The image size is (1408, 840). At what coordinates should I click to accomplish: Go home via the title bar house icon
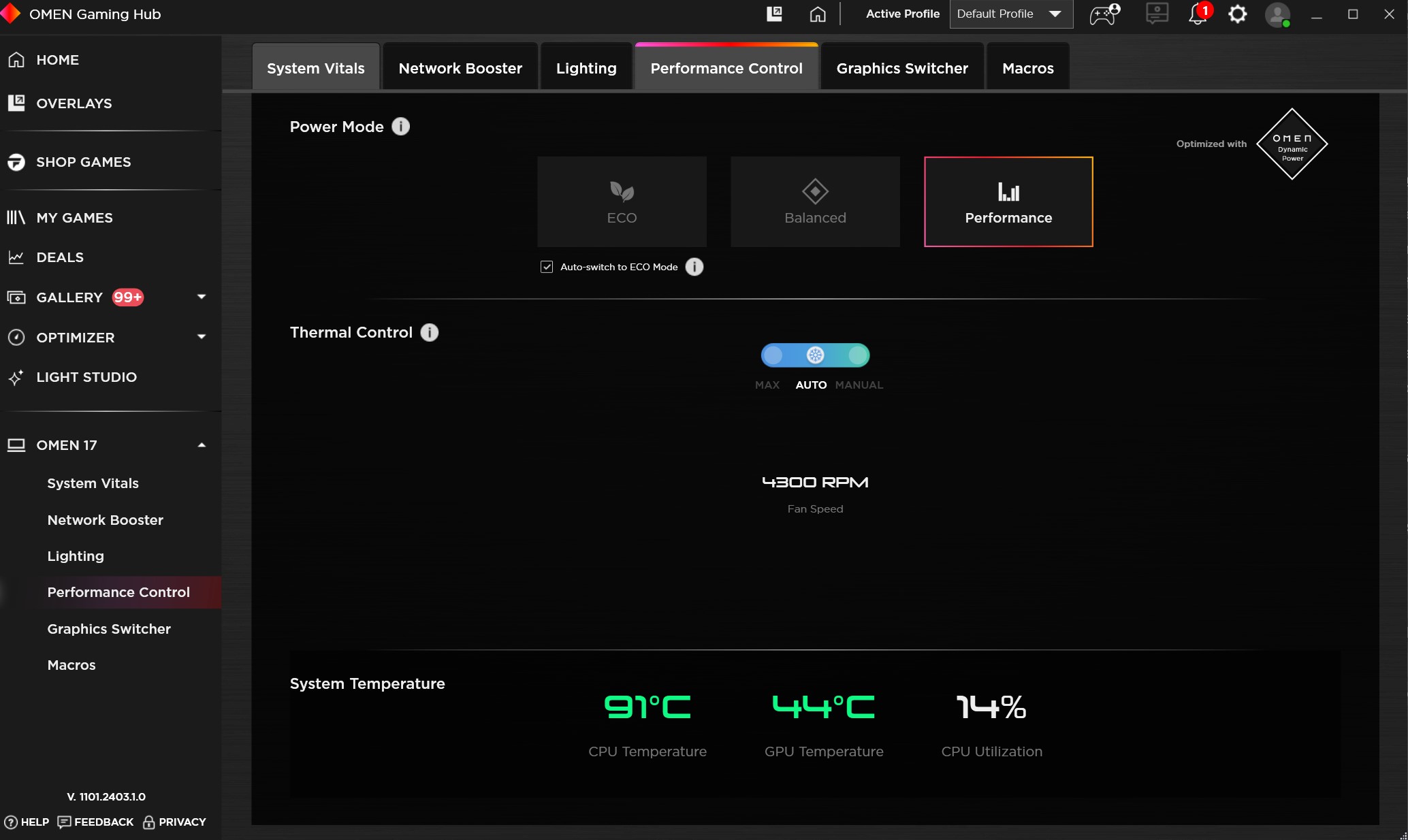point(818,14)
